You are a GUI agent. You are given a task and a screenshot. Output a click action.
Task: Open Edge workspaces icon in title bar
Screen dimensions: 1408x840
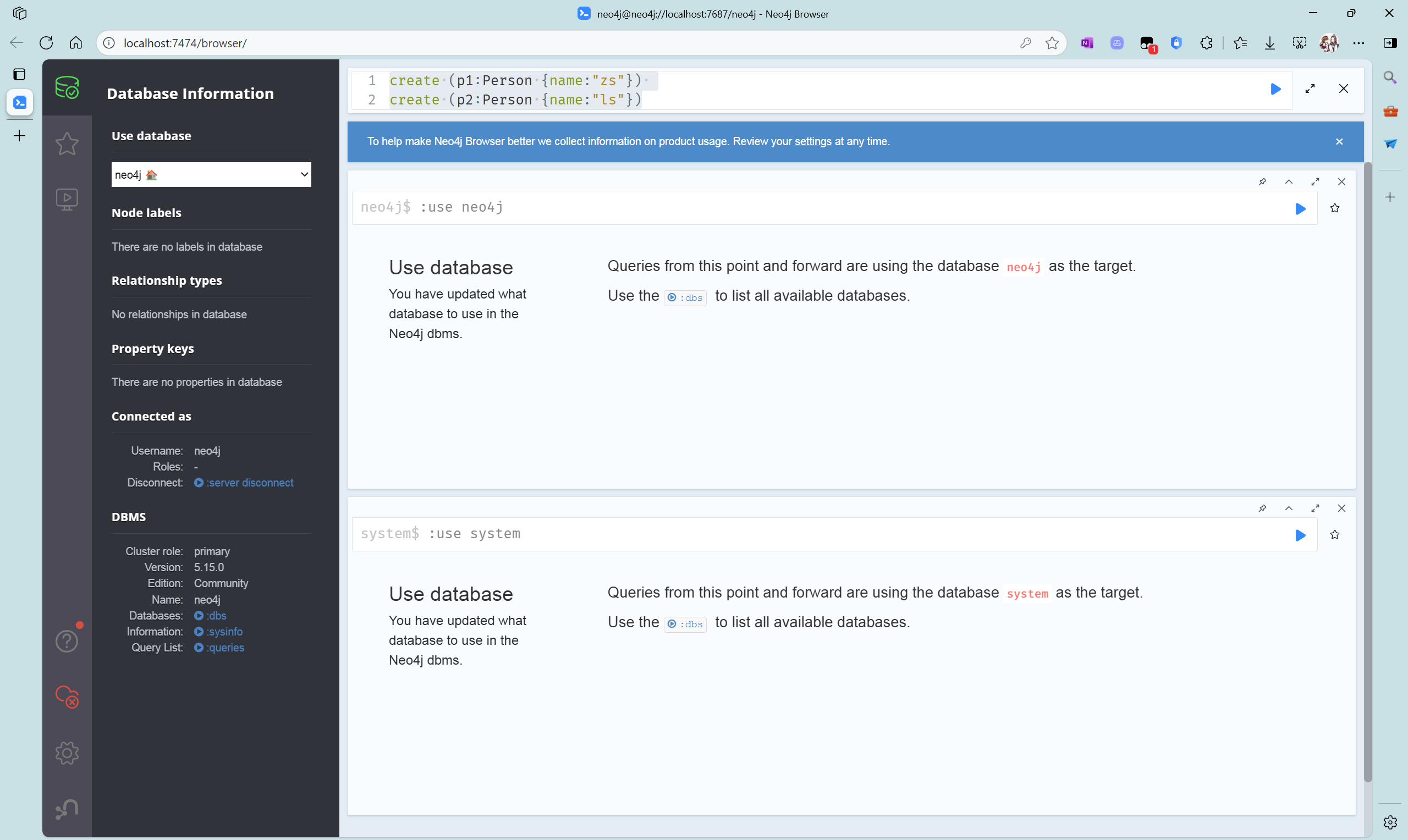pos(19,13)
